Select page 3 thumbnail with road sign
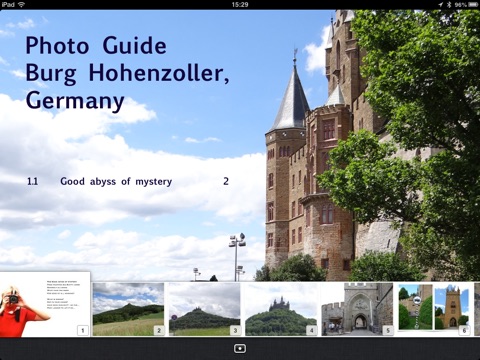Screen dimensions: 480x360 pyautogui.click(x=204, y=309)
